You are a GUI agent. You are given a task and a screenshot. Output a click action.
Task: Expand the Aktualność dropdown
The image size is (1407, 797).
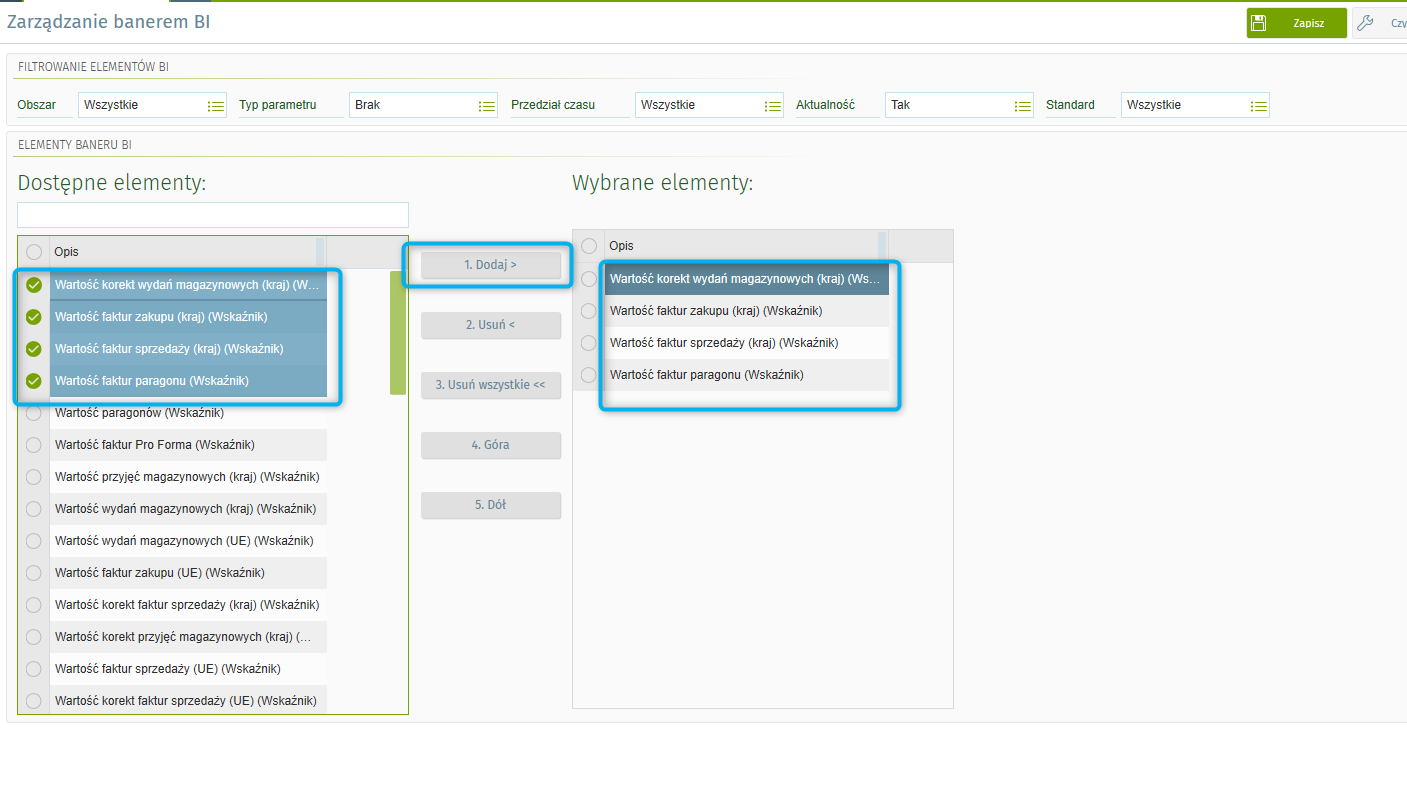[x=1021, y=105]
